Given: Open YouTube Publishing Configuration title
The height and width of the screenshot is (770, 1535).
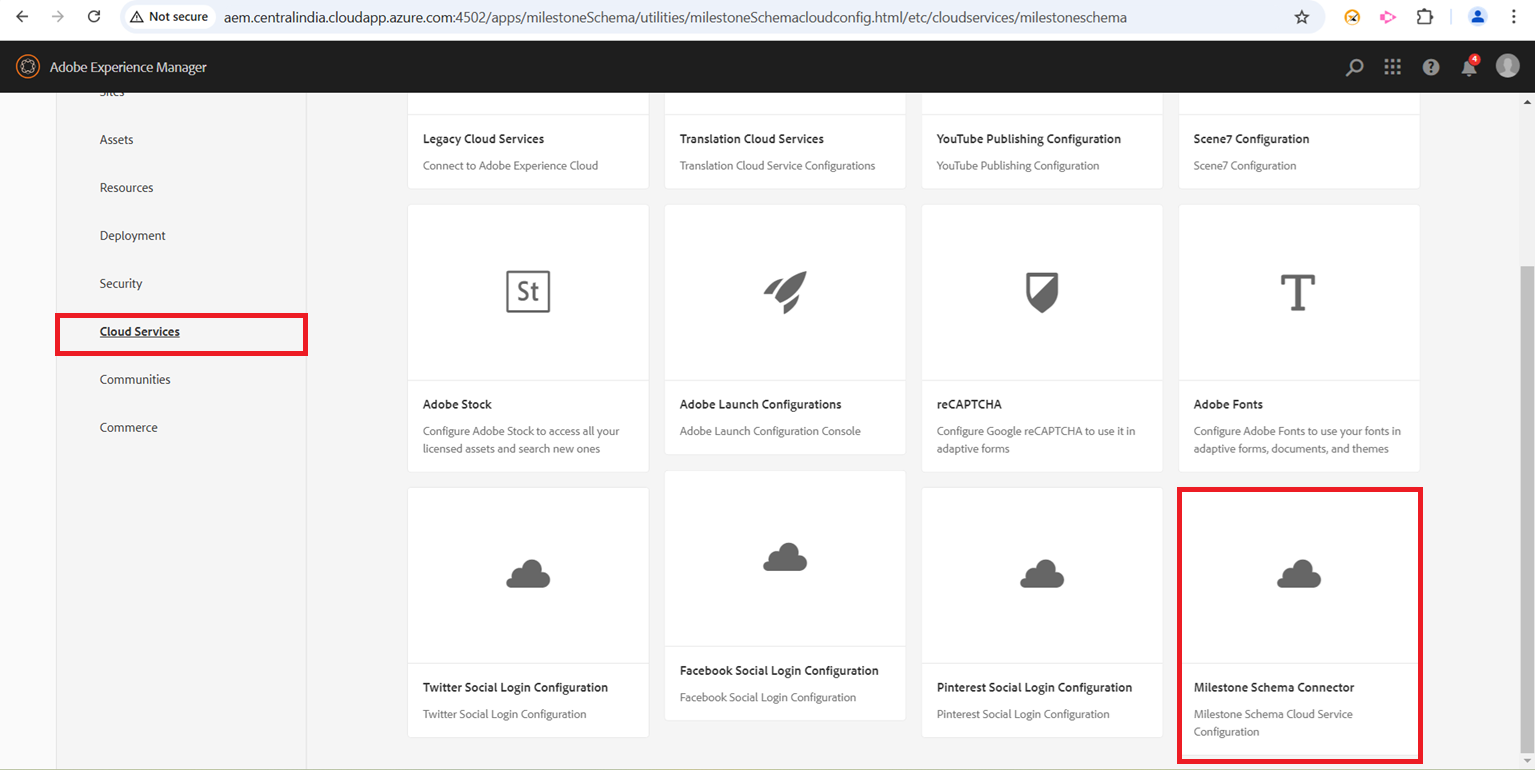Looking at the screenshot, I should coord(1028,139).
